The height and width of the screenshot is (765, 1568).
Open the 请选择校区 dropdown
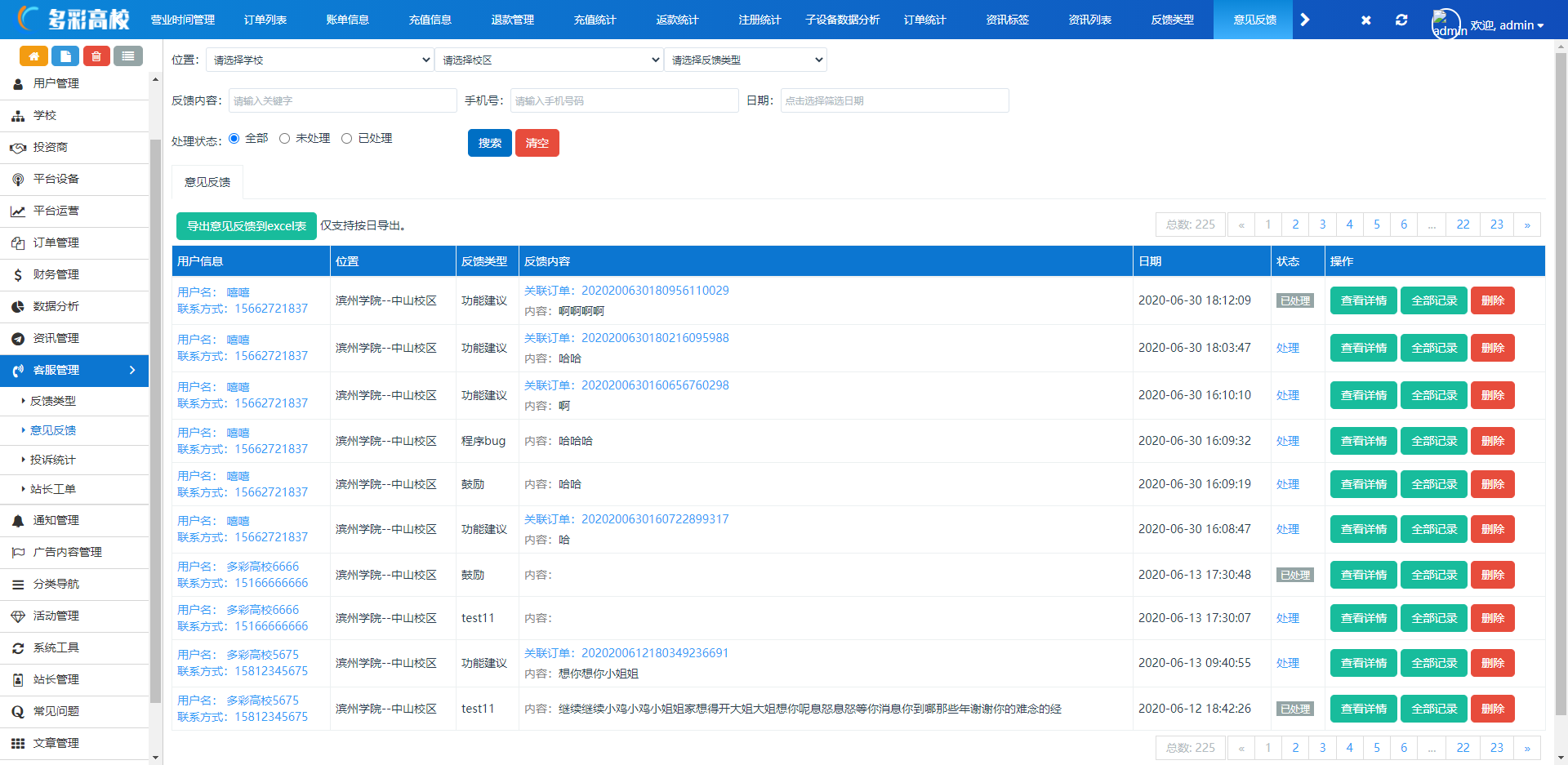pos(549,60)
